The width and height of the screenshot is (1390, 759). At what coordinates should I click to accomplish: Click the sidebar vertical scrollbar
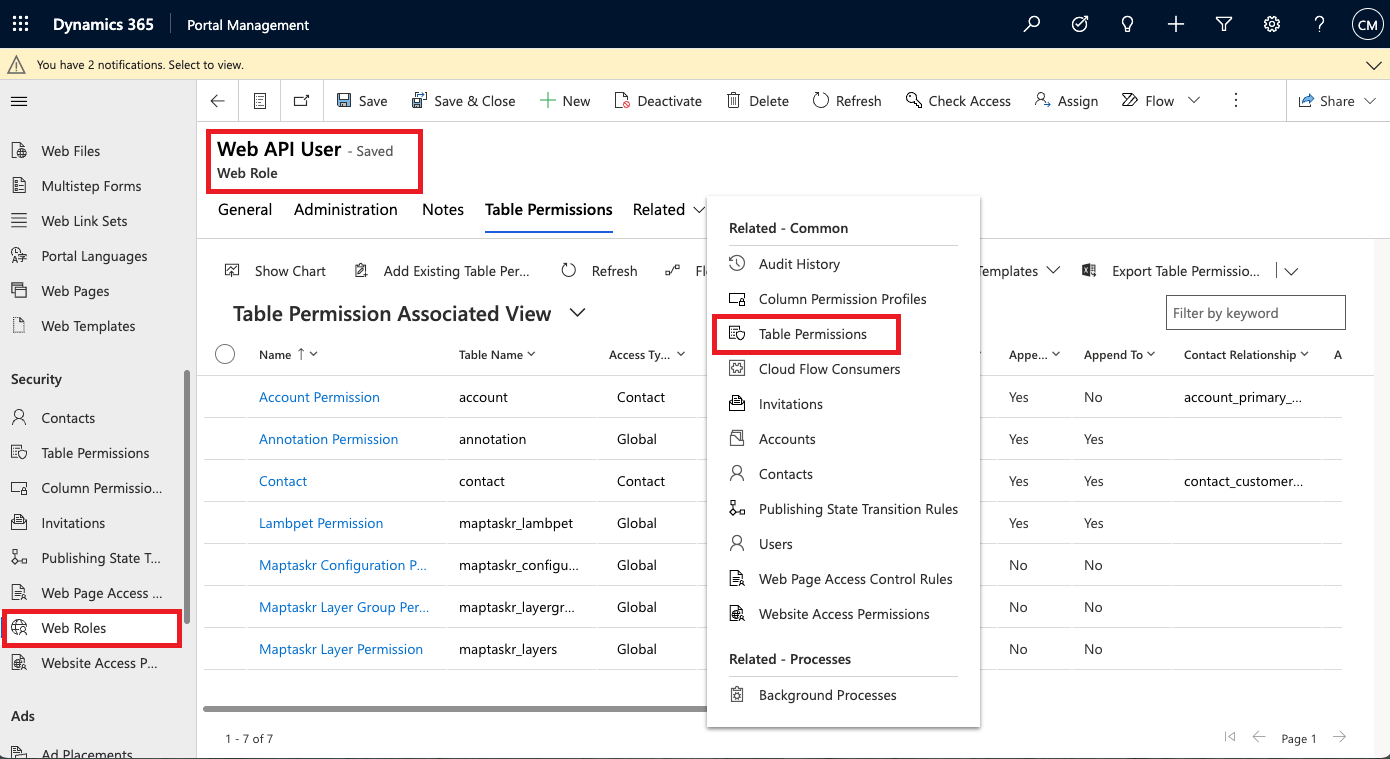pyautogui.click(x=186, y=497)
